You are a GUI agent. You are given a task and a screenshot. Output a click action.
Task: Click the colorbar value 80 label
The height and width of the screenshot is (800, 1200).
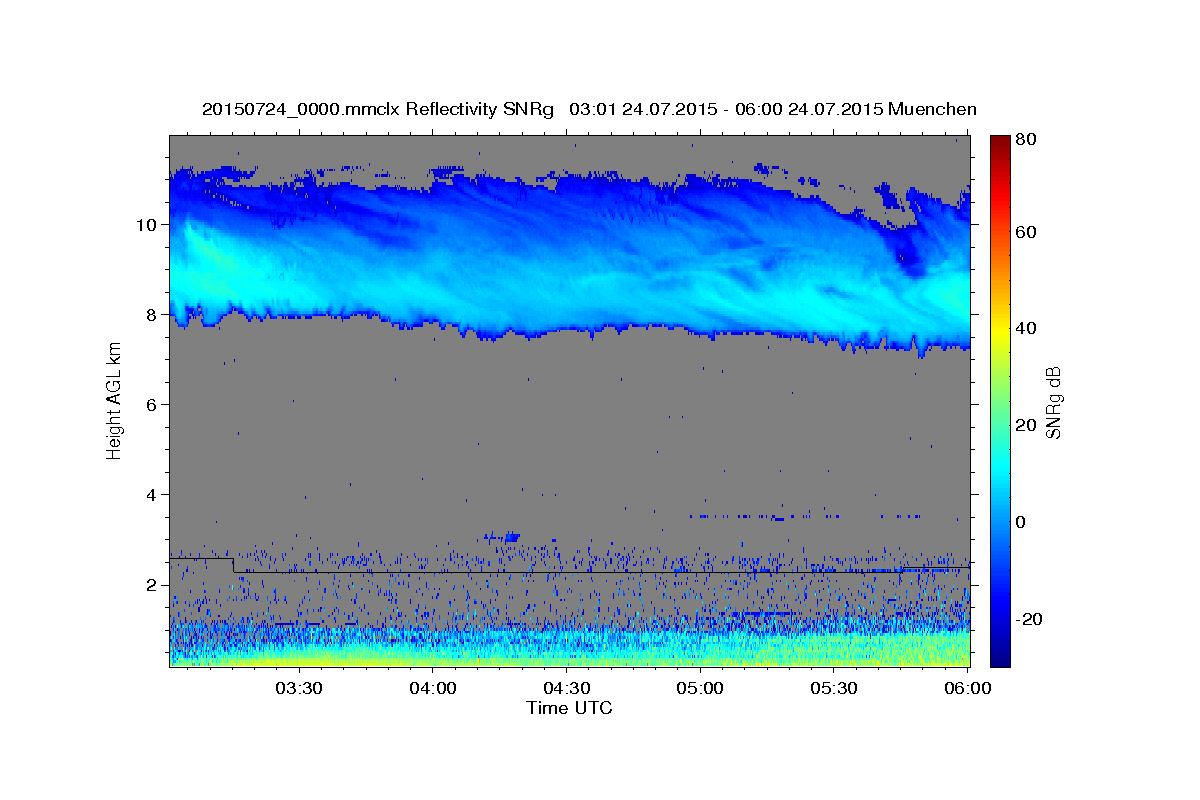click(1025, 139)
